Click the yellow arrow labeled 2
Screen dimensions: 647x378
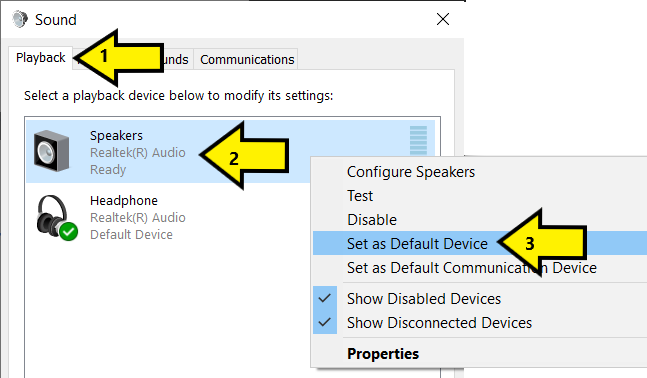pos(244,156)
